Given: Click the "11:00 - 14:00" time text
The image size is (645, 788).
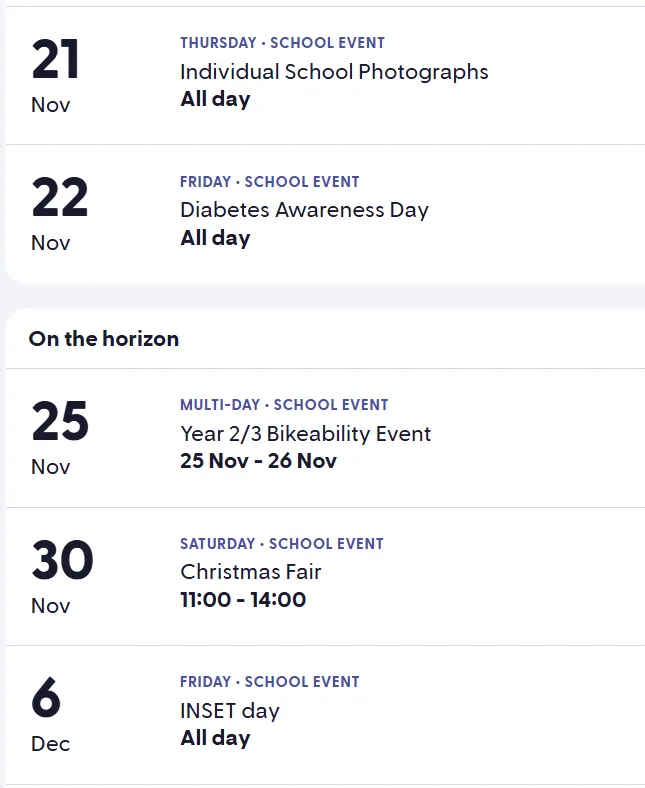Looking at the screenshot, I should pyautogui.click(x=243, y=600).
